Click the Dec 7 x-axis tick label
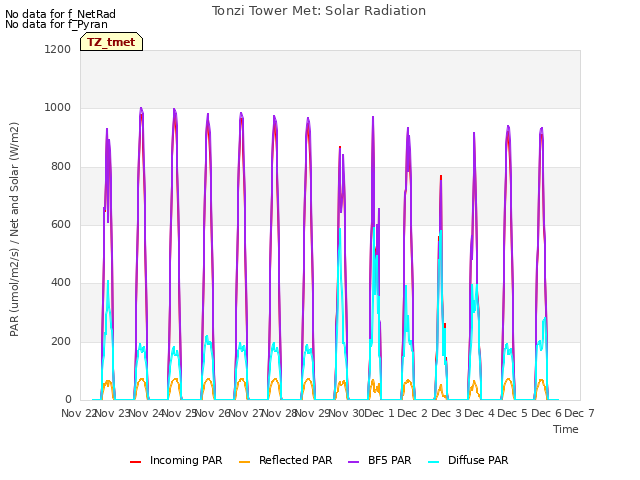The height and width of the screenshot is (480, 640). point(579,413)
